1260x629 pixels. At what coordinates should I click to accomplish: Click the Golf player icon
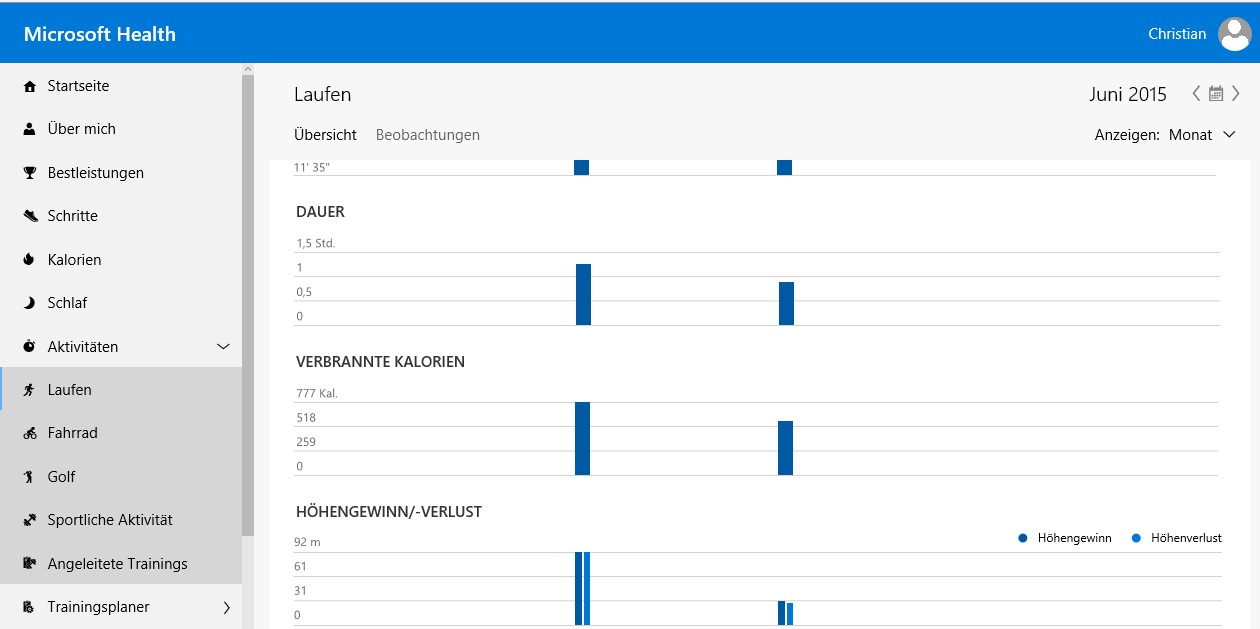pos(29,477)
